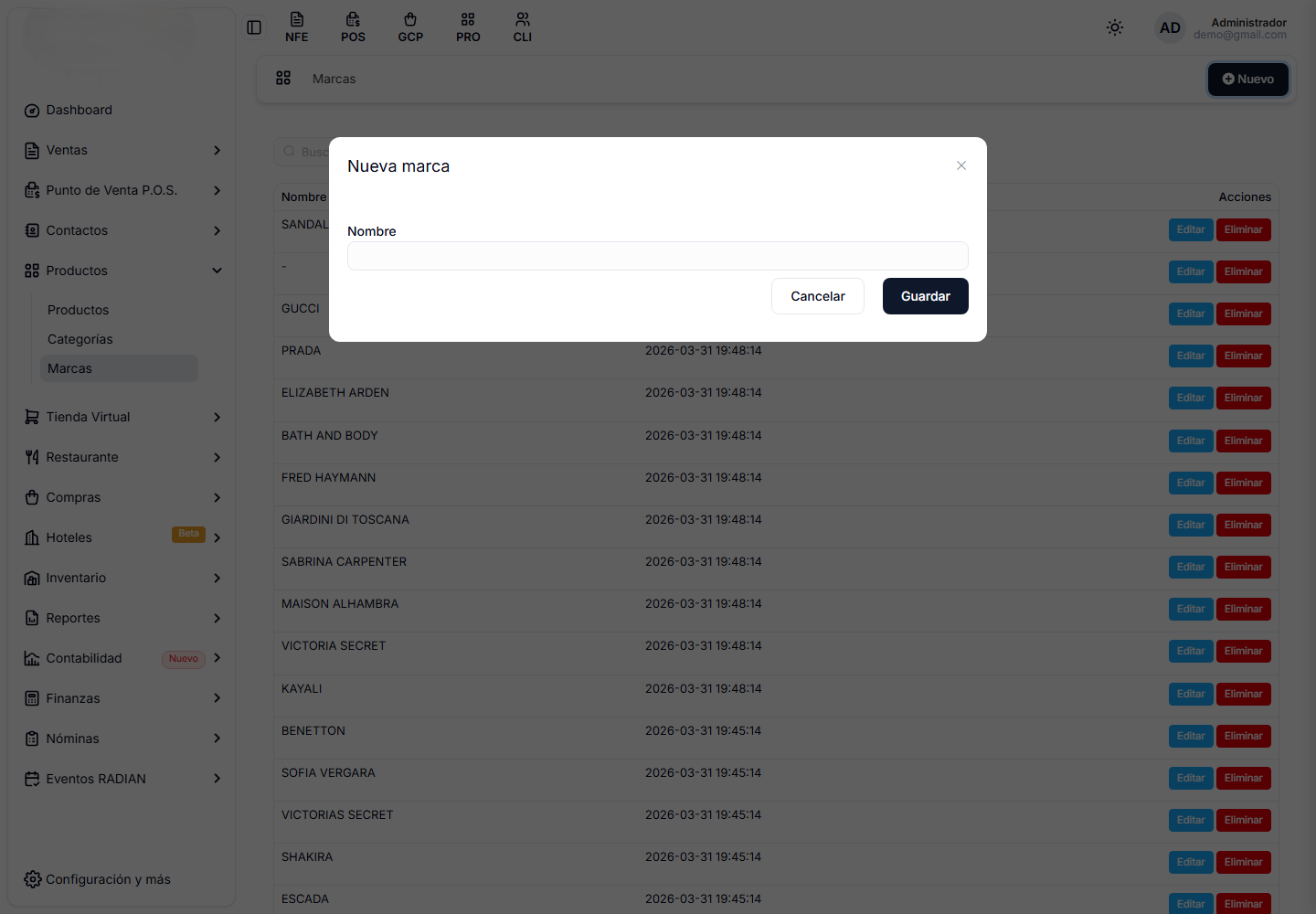The width and height of the screenshot is (1316, 914).
Task: Edit the SHAKIRA brand row
Action: (x=1191, y=862)
